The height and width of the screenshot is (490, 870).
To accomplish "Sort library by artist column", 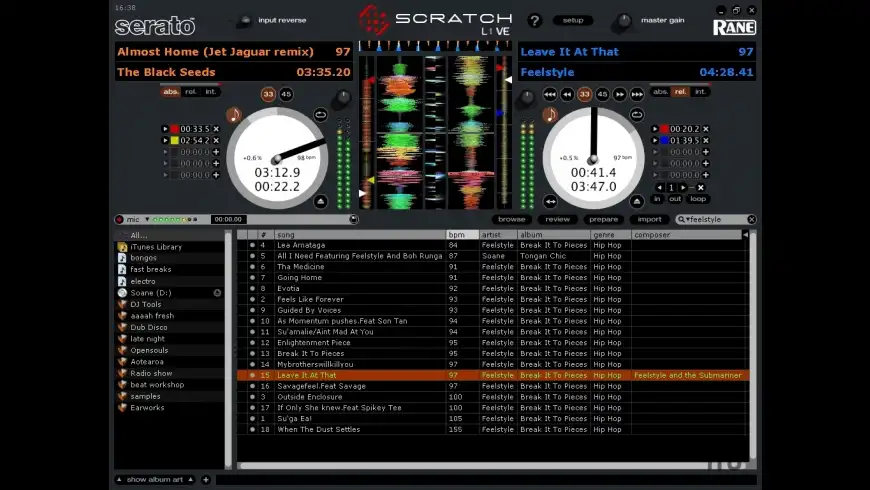I will tap(498, 235).
